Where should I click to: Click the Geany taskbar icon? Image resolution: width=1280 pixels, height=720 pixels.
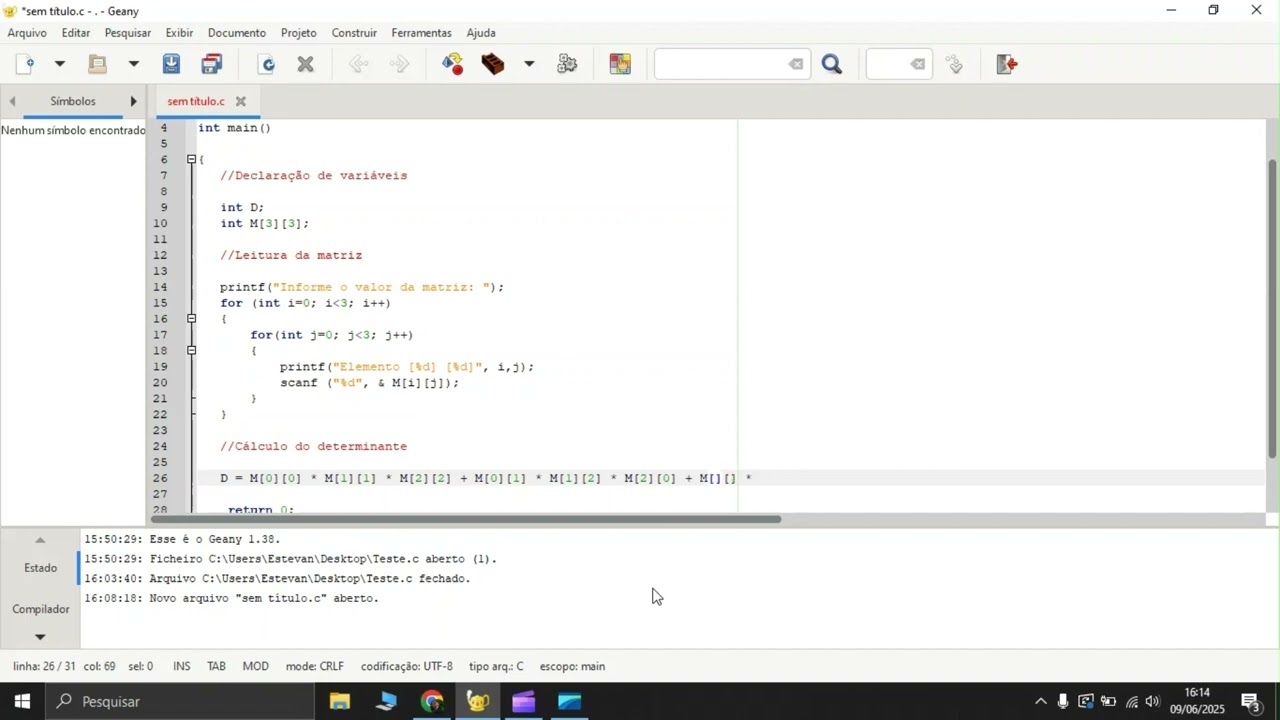478,702
